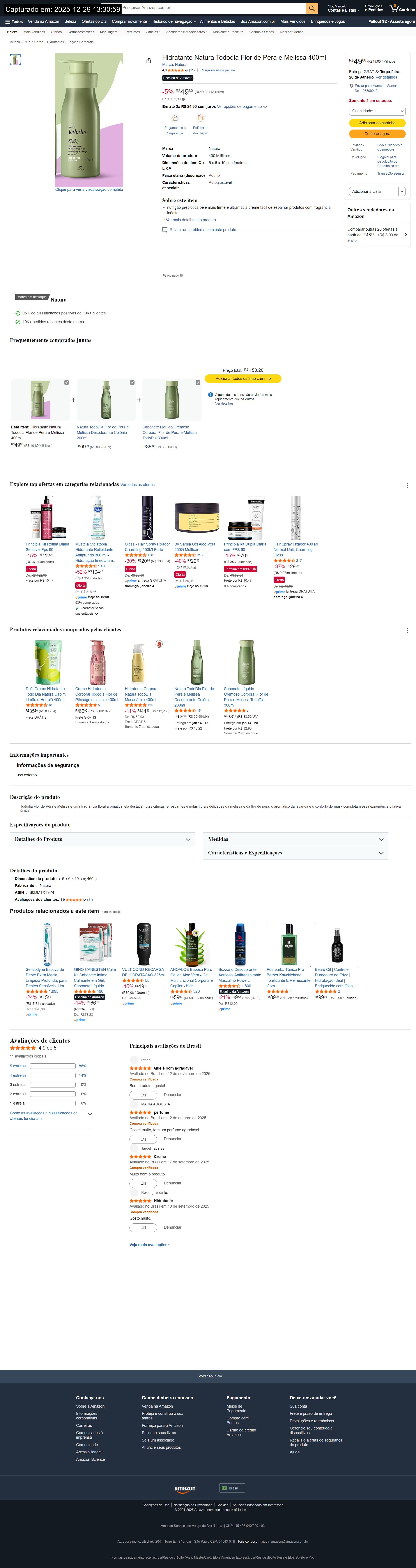Click the report problem speech-bubble icon
The height and width of the screenshot is (1568, 416).
click(165, 230)
